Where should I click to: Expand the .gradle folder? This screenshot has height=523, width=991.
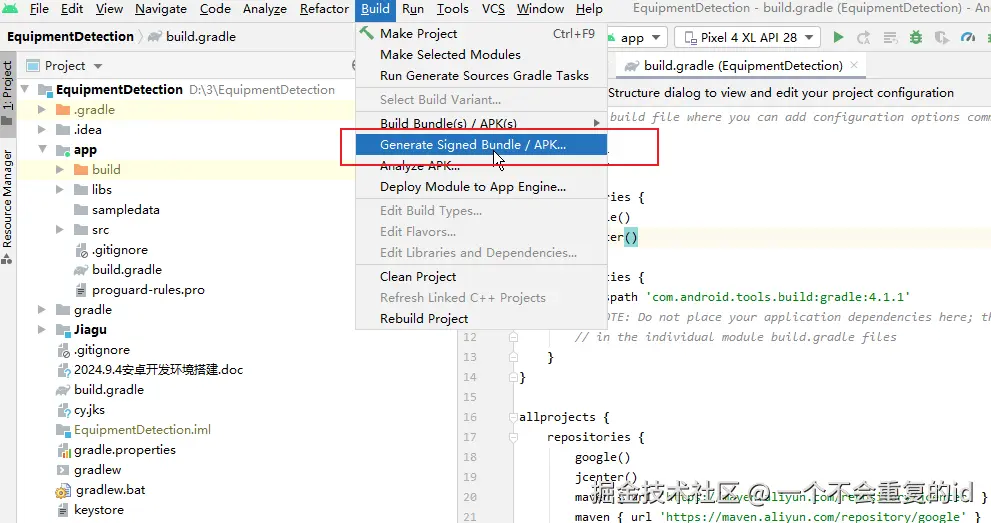[x=42, y=109]
